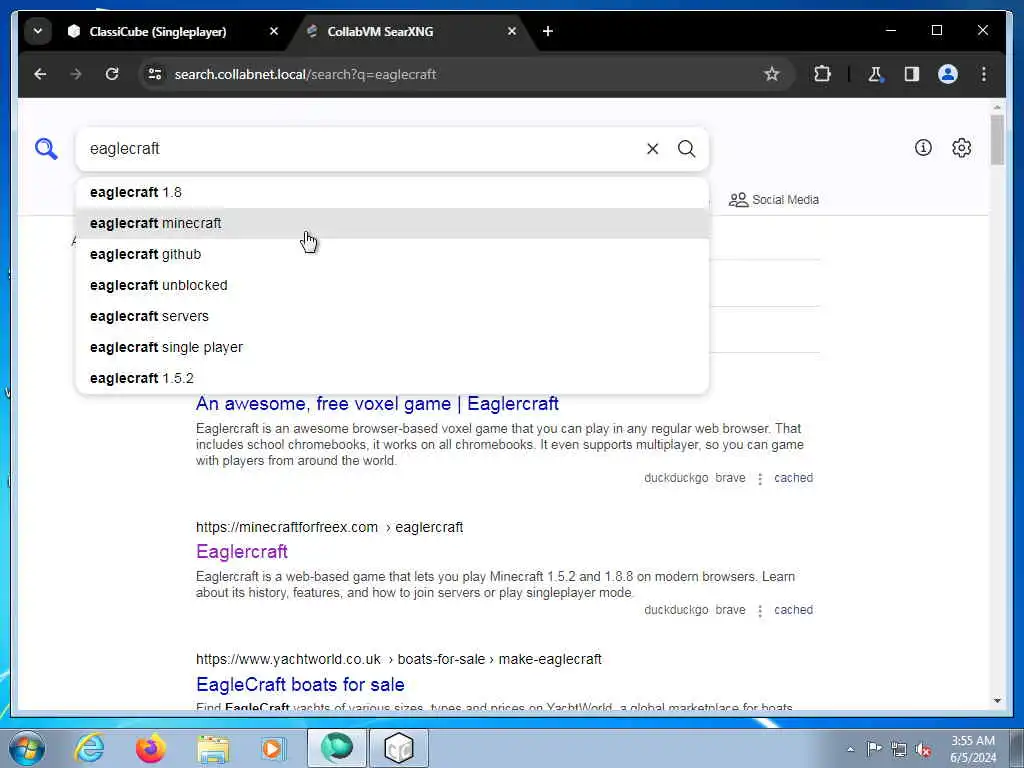Screen dimensions: 1024x768
Task: Open "EagleCraft boats for sale" result
Action: pos(300,684)
